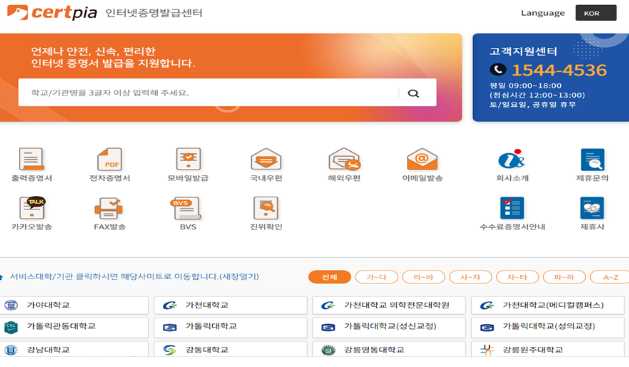629x367 pixels.
Task: Click the 인터넷증명발급센터 header title
Action: pos(154,13)
